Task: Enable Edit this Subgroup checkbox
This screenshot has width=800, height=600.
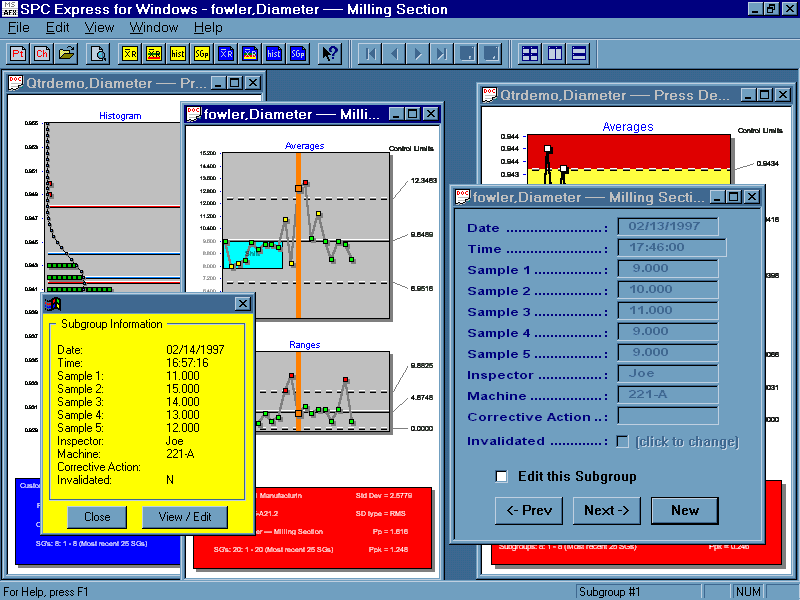Action: 502,477
